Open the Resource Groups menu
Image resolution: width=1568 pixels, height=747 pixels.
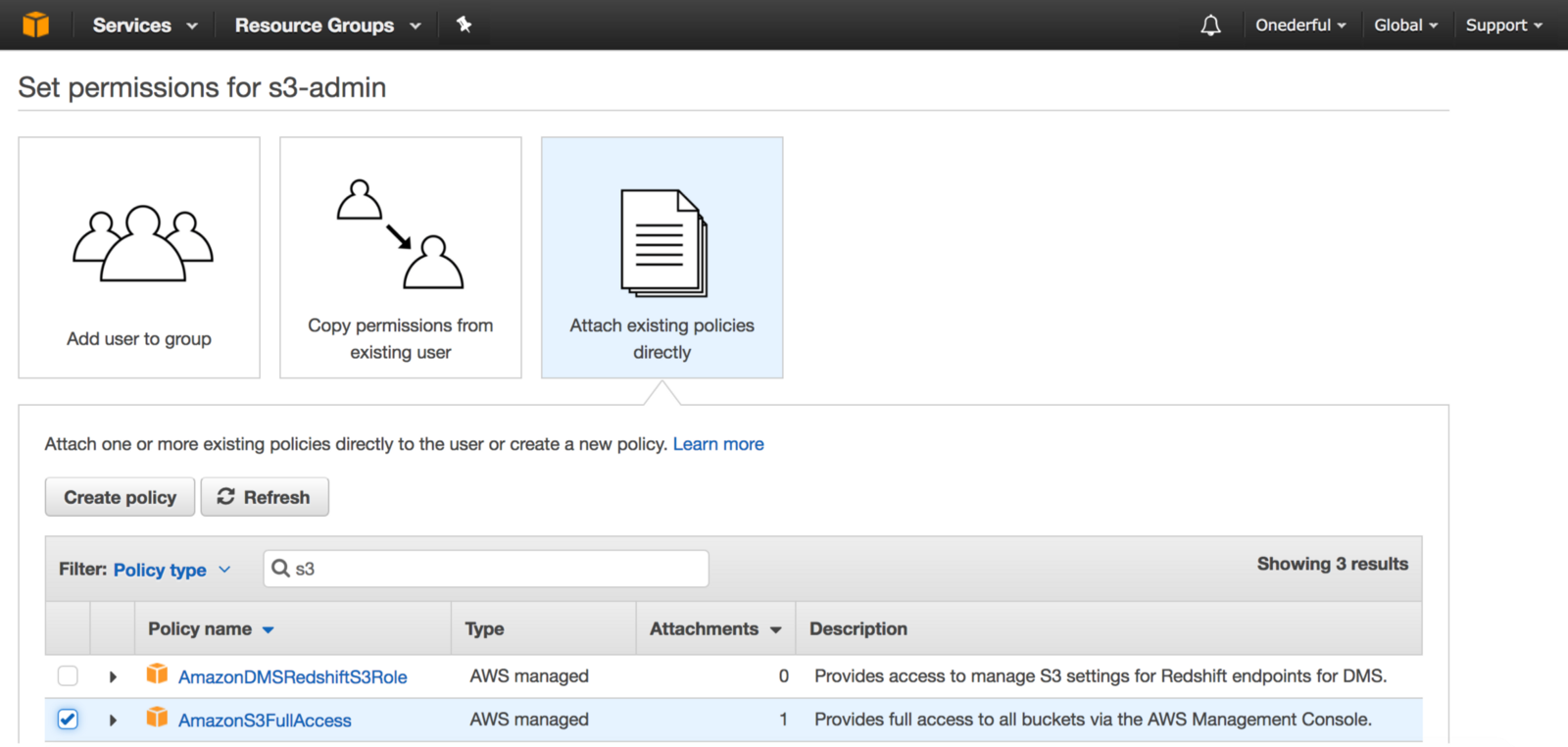(x=327, y=25)
